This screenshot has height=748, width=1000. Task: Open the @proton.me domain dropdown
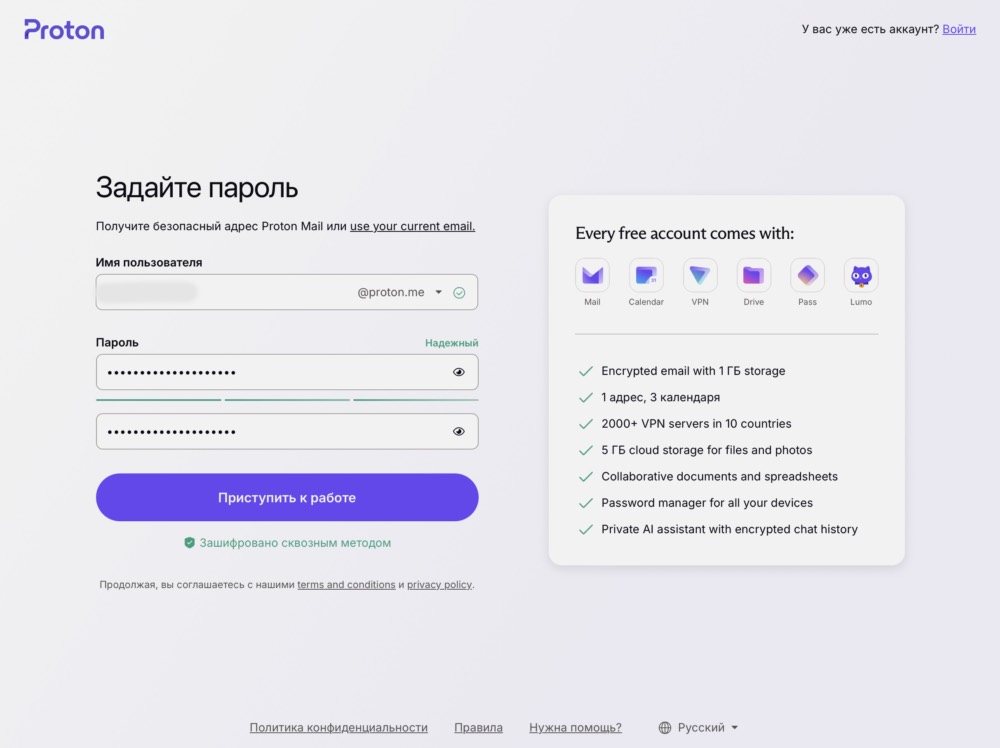pos(400,292)
